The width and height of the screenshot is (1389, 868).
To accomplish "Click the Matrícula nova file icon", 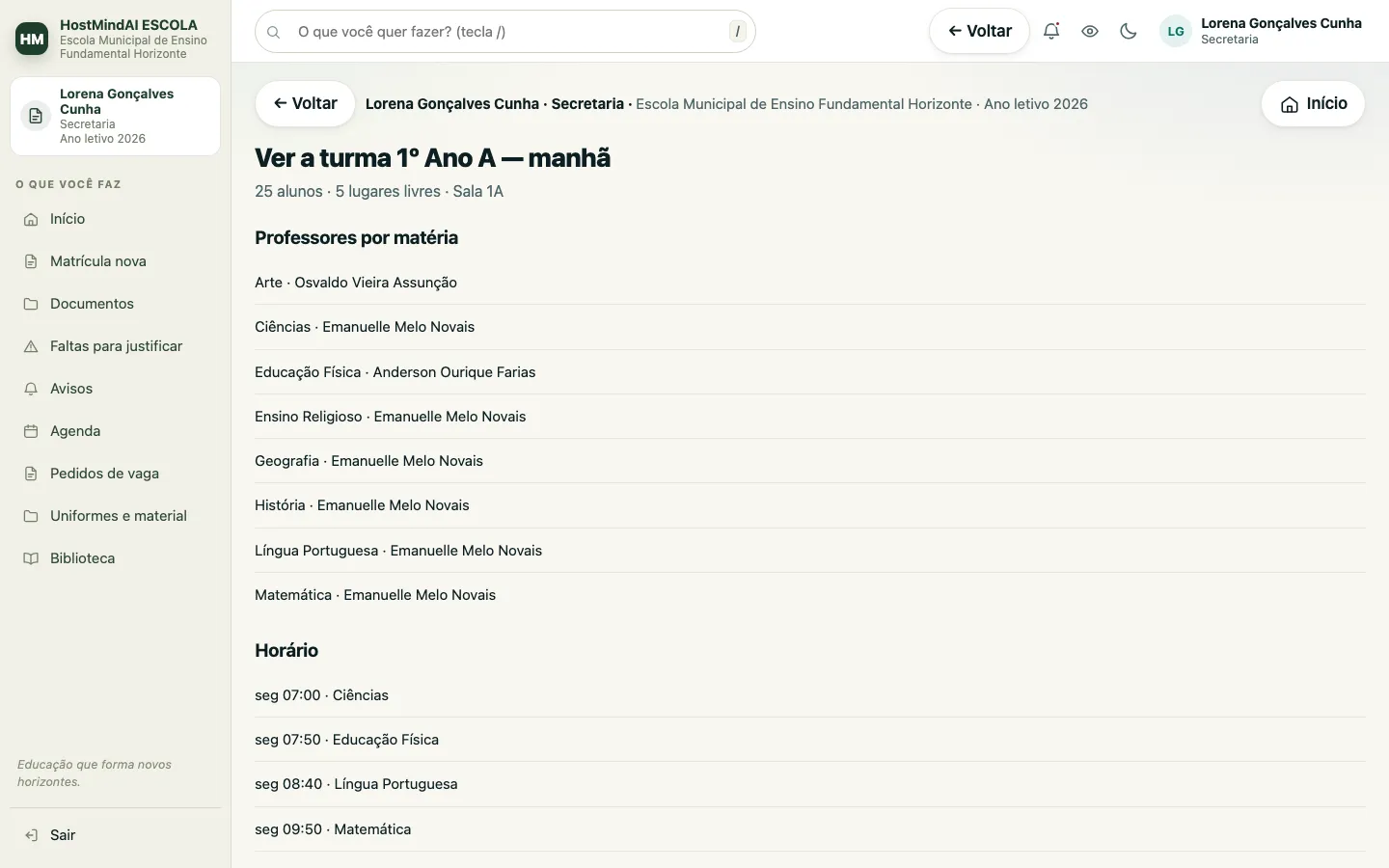I will 31,261.
